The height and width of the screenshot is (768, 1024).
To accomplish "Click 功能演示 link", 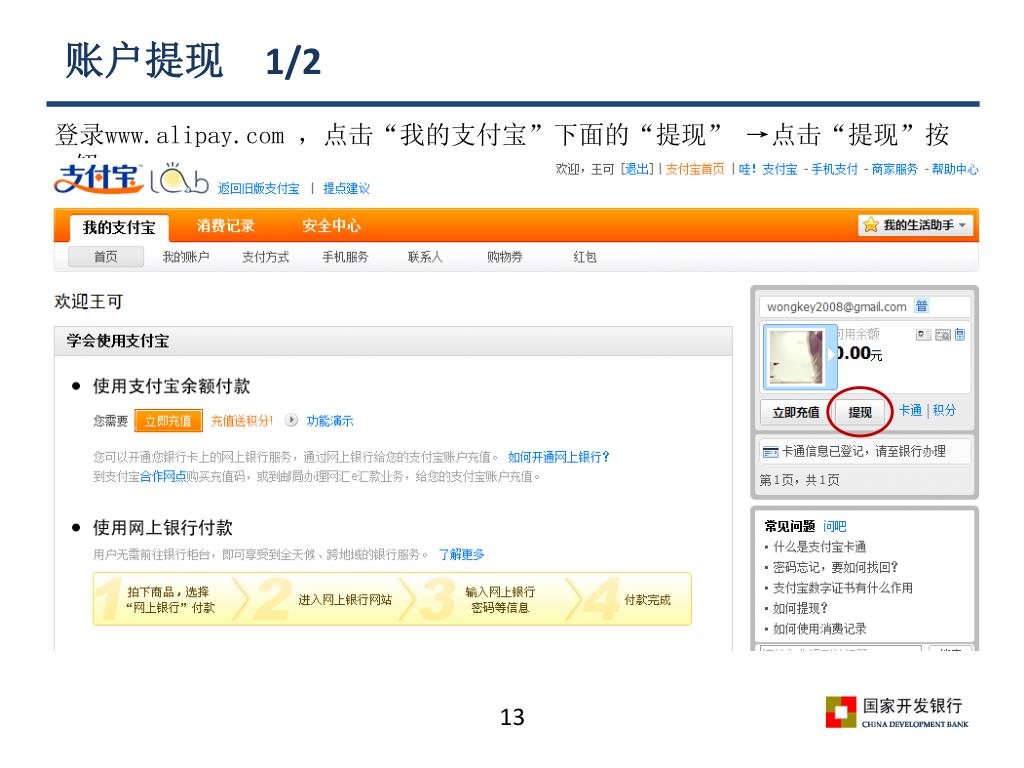I will [330, 421].
